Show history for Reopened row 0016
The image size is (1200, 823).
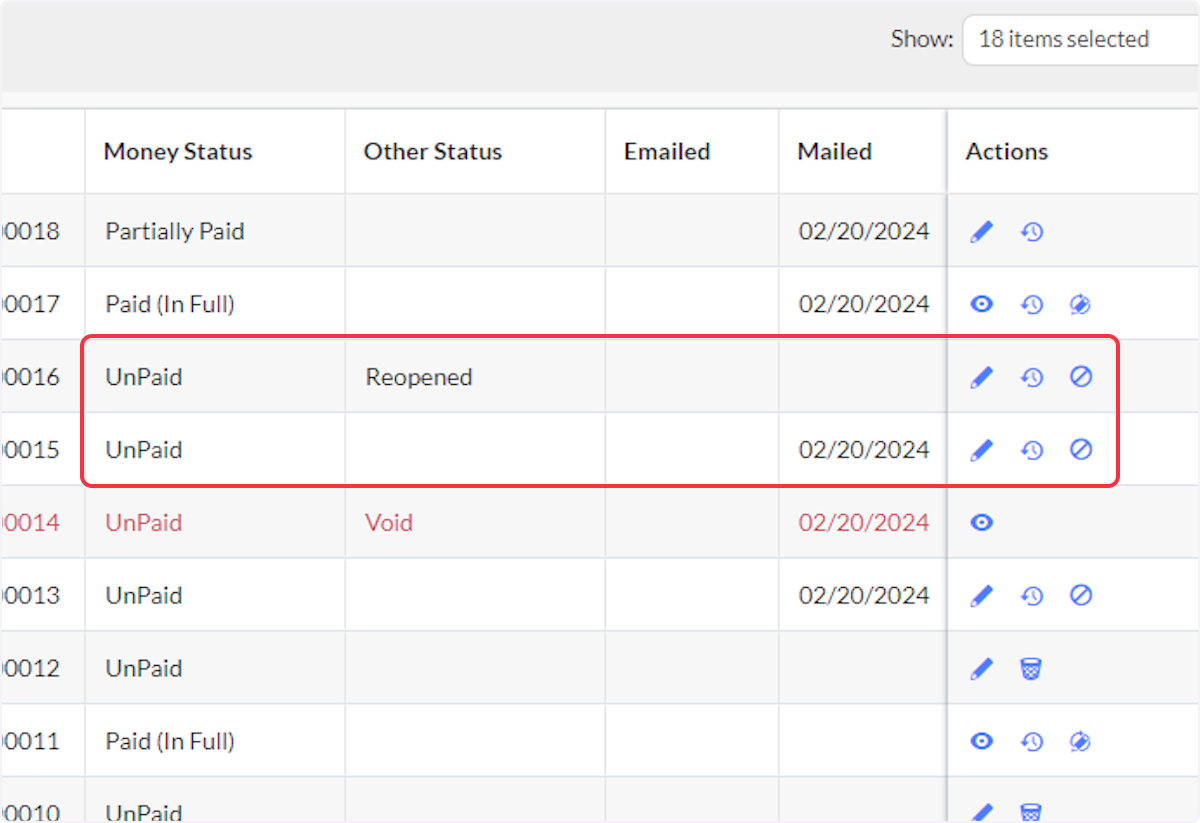[1032, 377]
